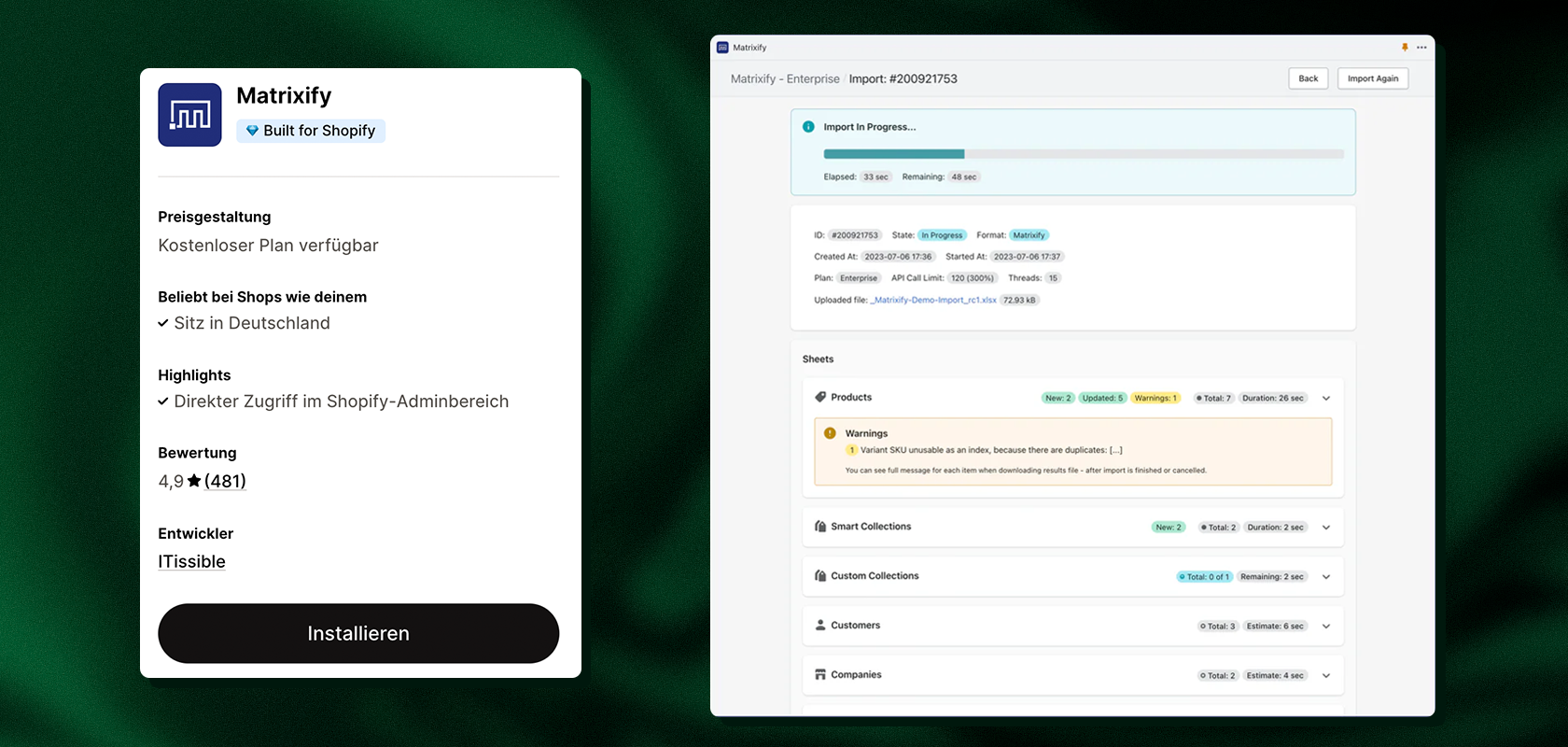Click the Import Again button

tap(1373, 78)
